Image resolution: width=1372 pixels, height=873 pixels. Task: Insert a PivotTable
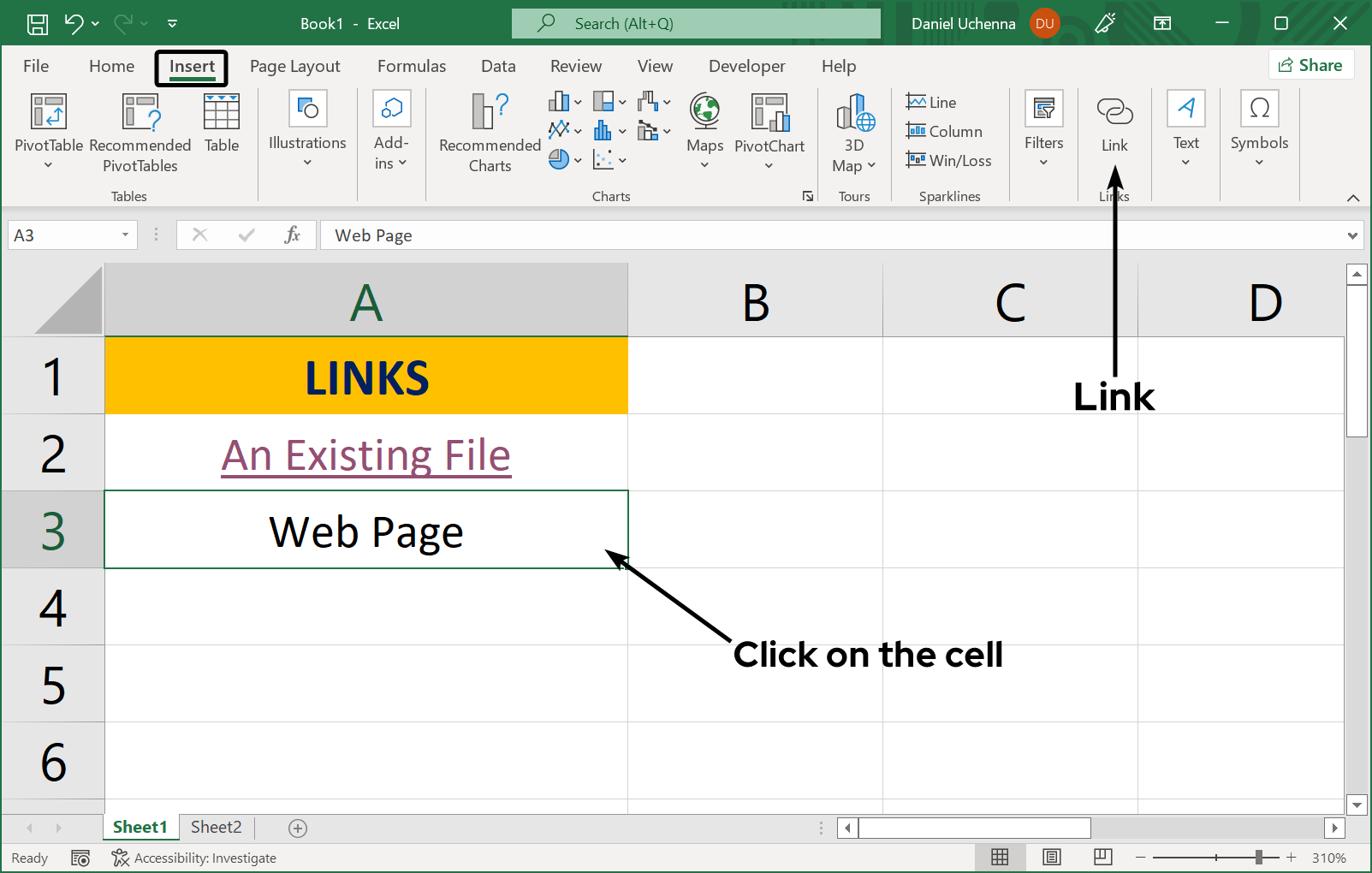pos(47,133)
